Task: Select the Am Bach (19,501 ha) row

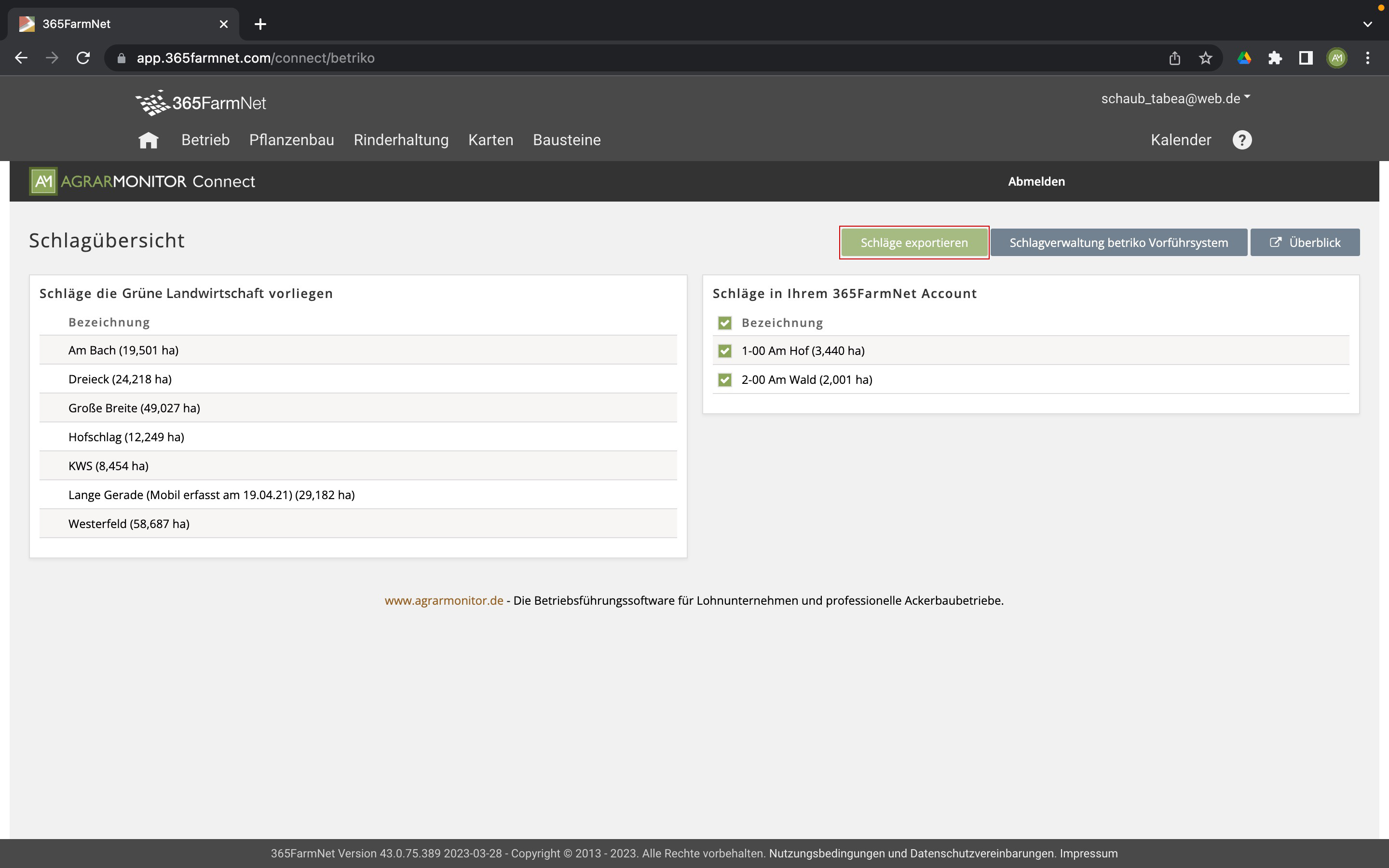Action: coord(358,350)
